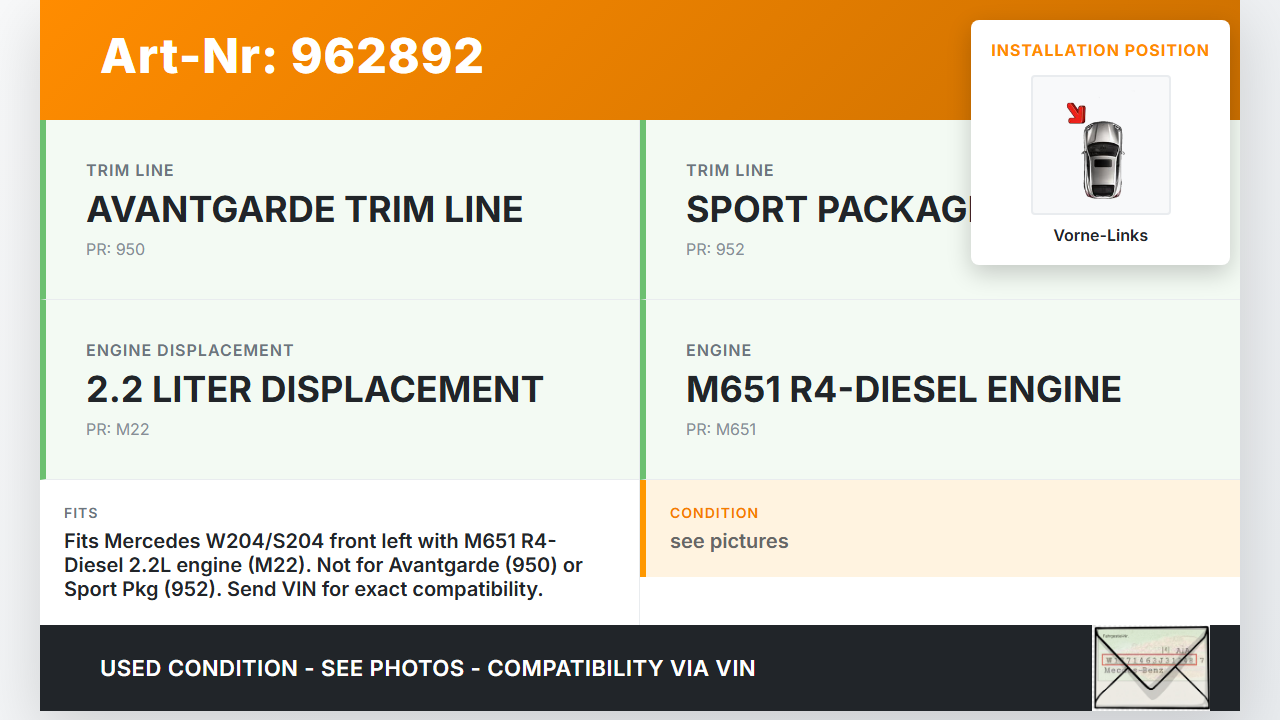The image size is (1280, 720).
Task: Select the 2.2 Liter Displacement card
Action: coord(342,390)
